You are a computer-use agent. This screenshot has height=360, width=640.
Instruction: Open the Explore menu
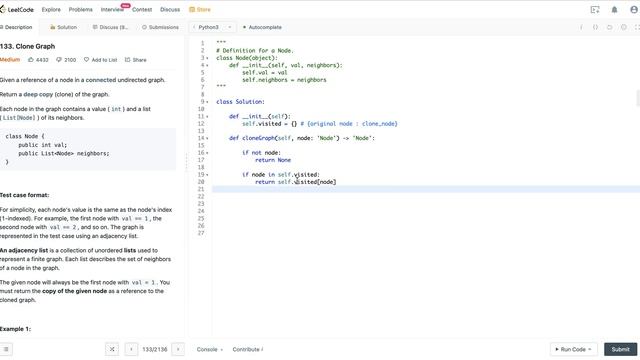click(x=51, y=9)
